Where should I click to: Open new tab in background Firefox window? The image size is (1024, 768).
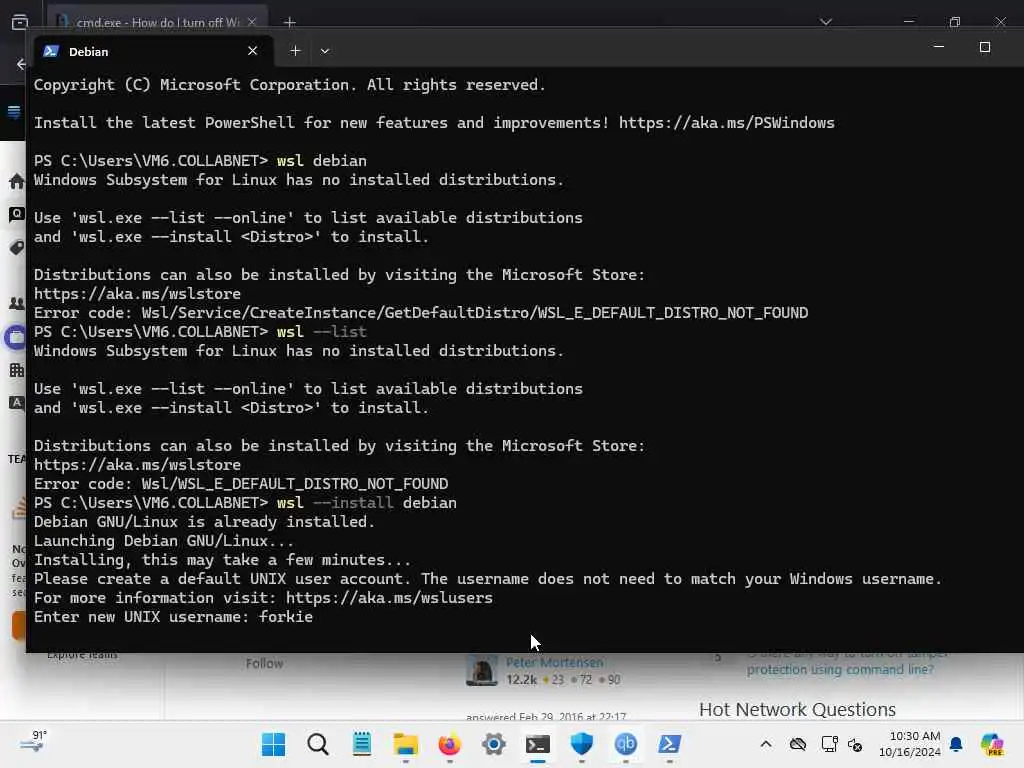[x=290, y=23]
